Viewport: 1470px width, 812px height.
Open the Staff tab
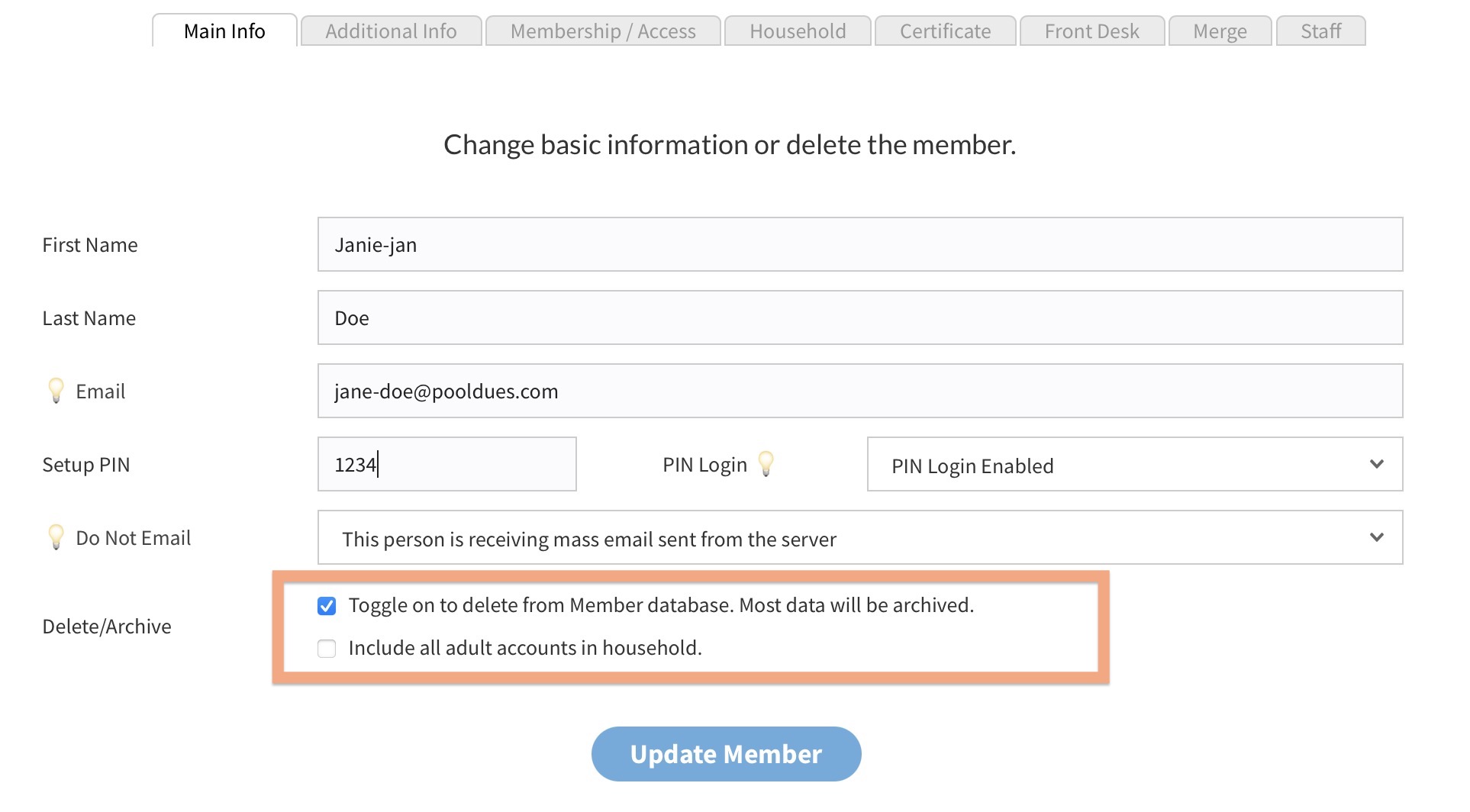point(1320,31)
